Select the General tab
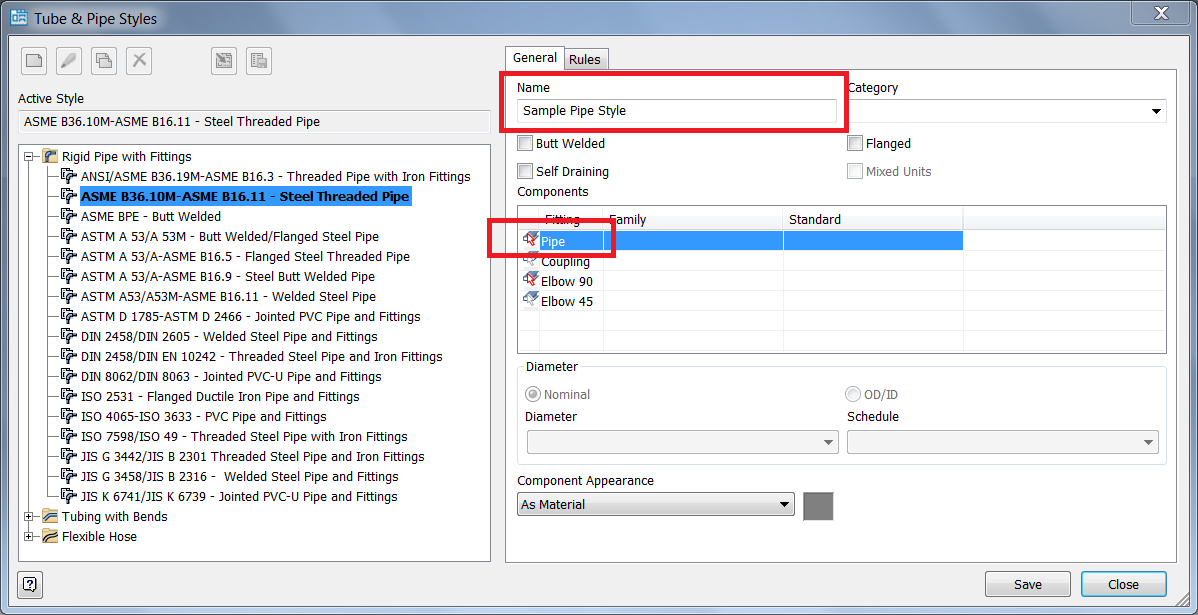Viewport: 1198px width, 615px height. point(534,58)
